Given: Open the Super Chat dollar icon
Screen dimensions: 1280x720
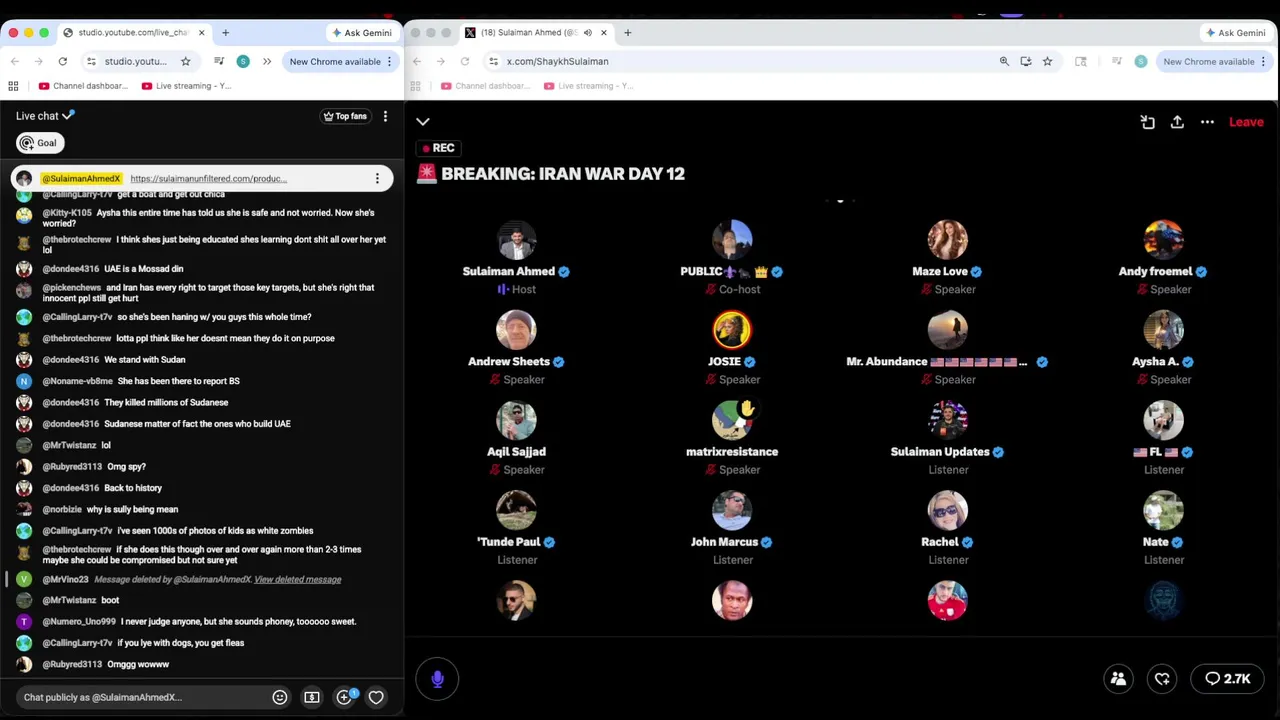Looking at the screenshot, I should [312, 697].
